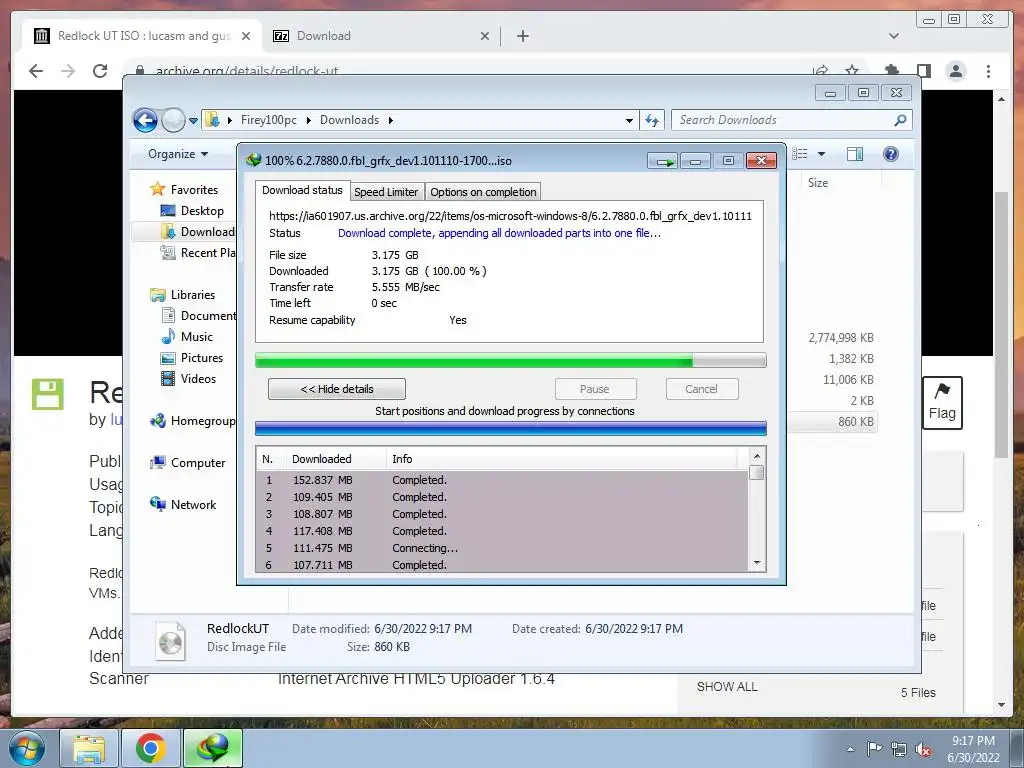The width and height of the screenshot is (1024, 768).
Task: Open Chrome's three-dot menu
Action: click(x=989, y=71)
